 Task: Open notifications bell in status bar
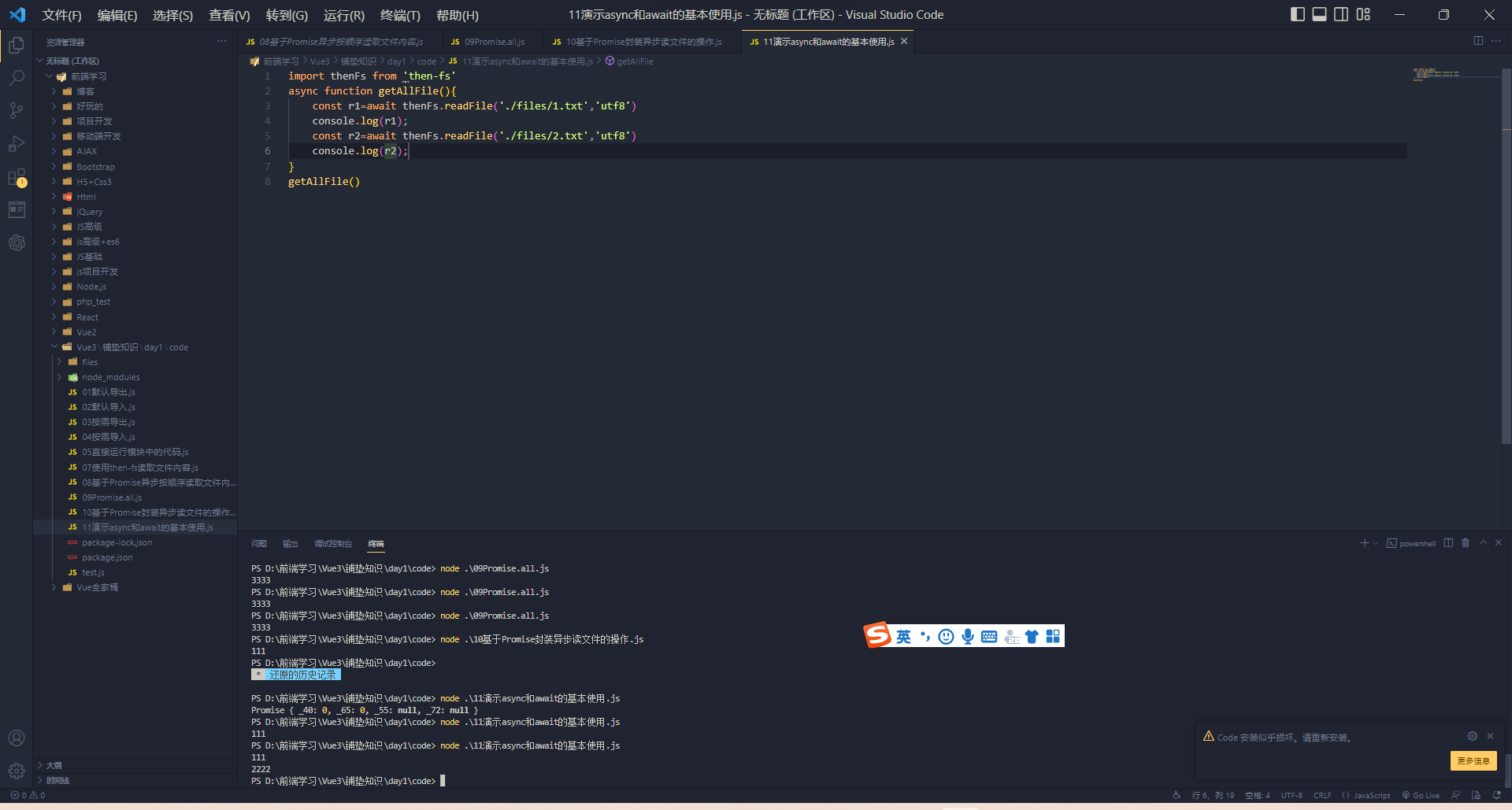tap(1496, 795)
